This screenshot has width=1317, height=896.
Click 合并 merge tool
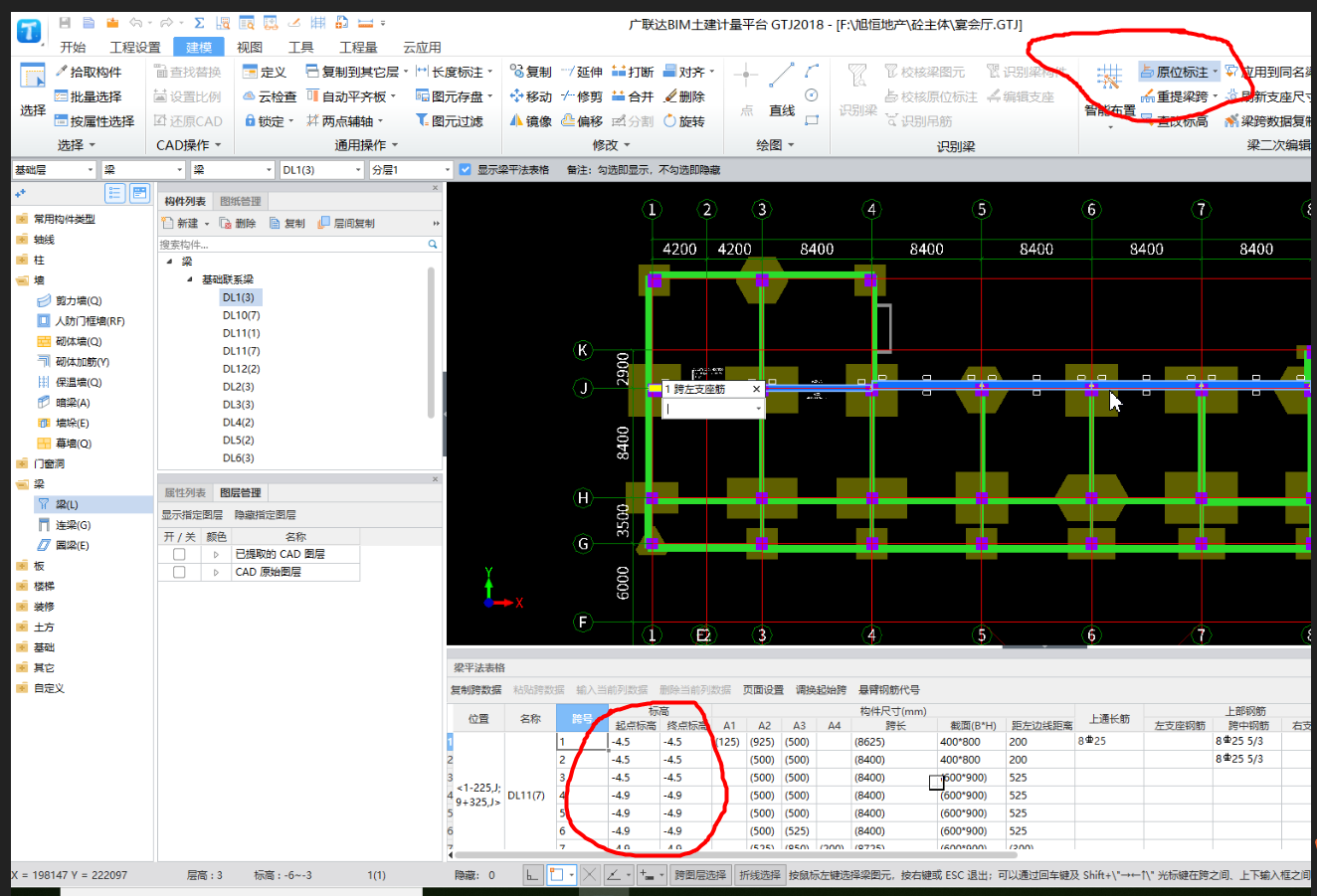[x=633, y=96]
